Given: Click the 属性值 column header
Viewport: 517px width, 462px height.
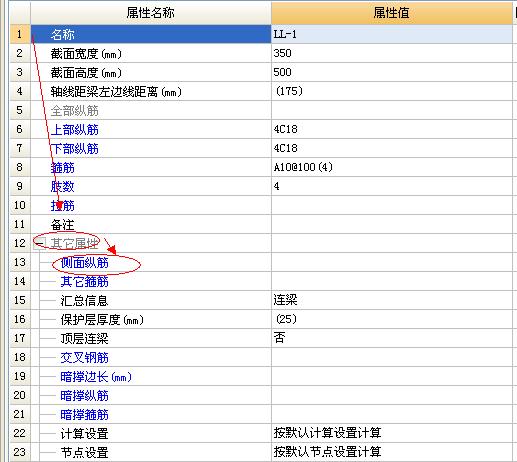Looking at the screenshot, I should click(392, 13).
